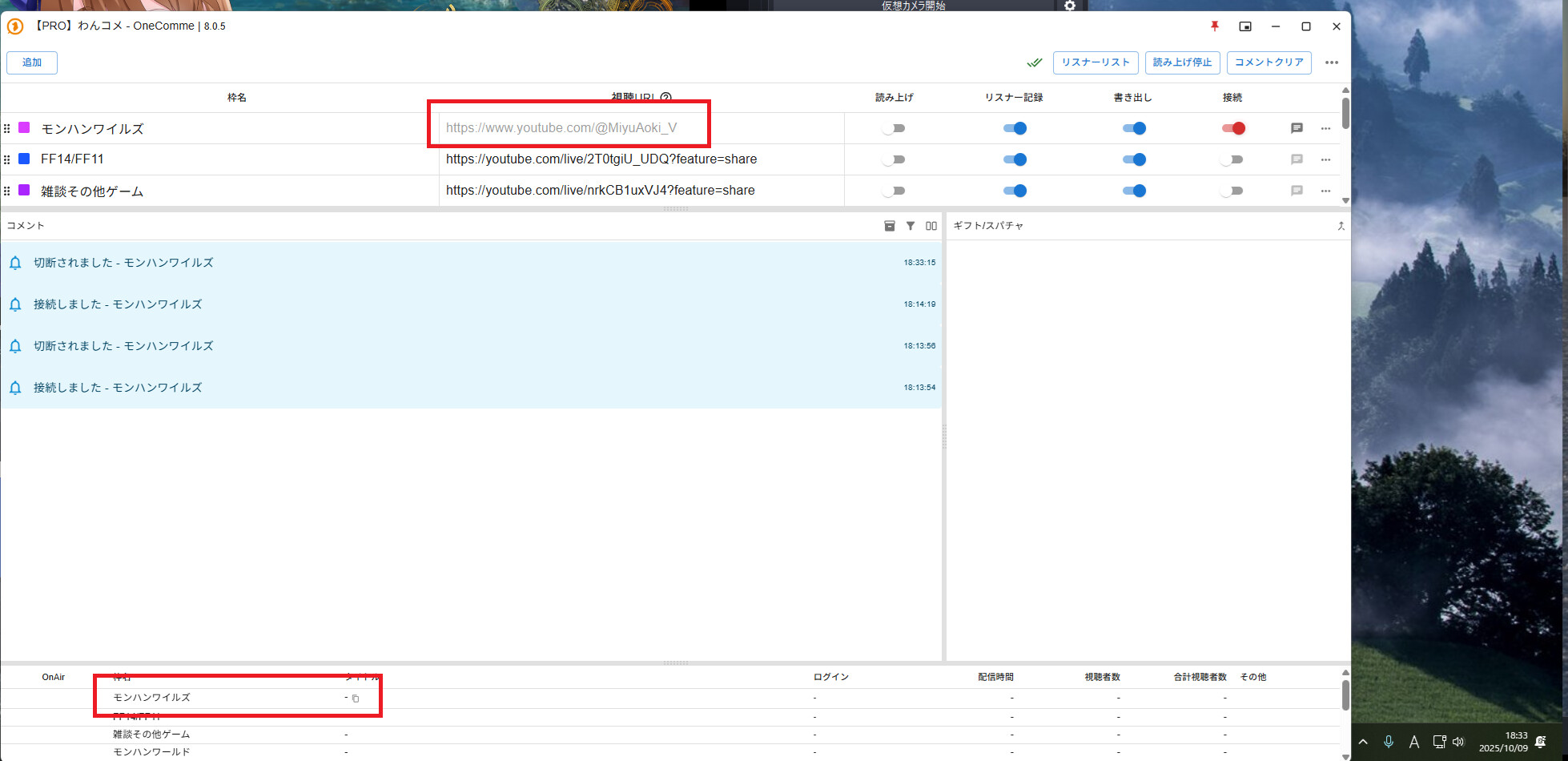Open the comment archive box icon
Image resolution: width=1568 pixels, height=761 pixels.
tap(889, 226)
